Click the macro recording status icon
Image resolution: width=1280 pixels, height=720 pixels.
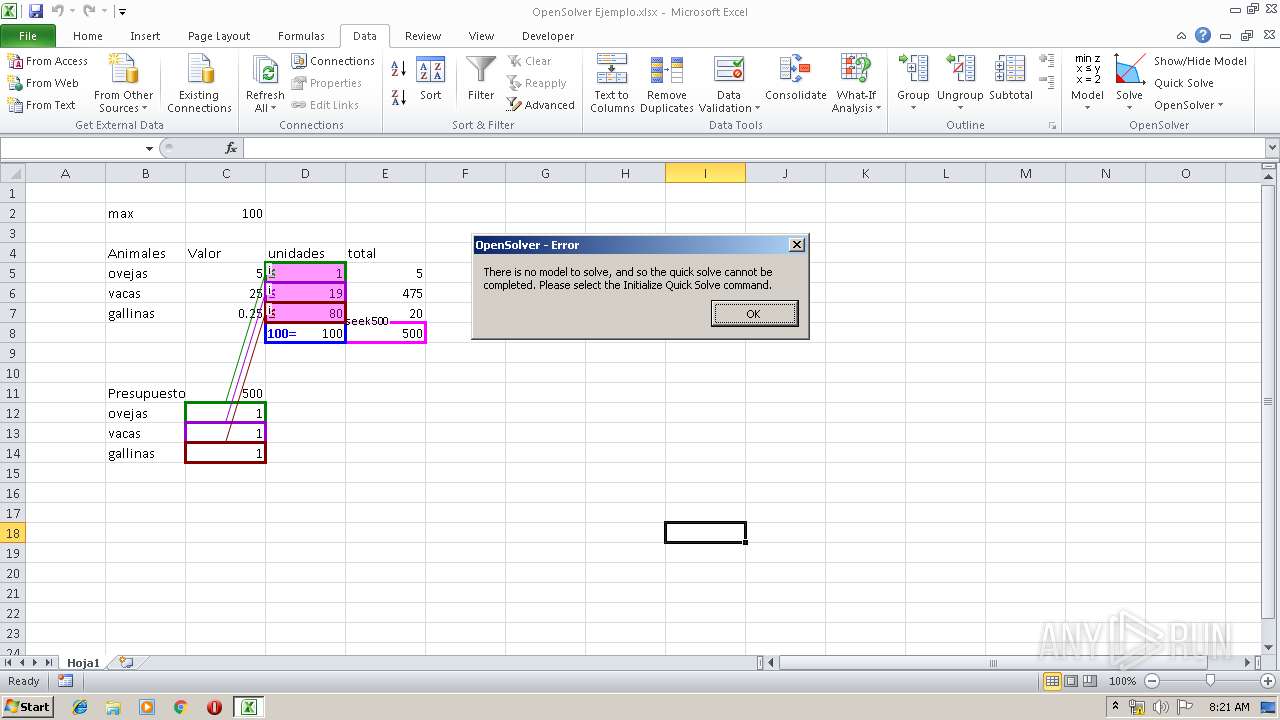pyautogui.click(x=65, y=681)
